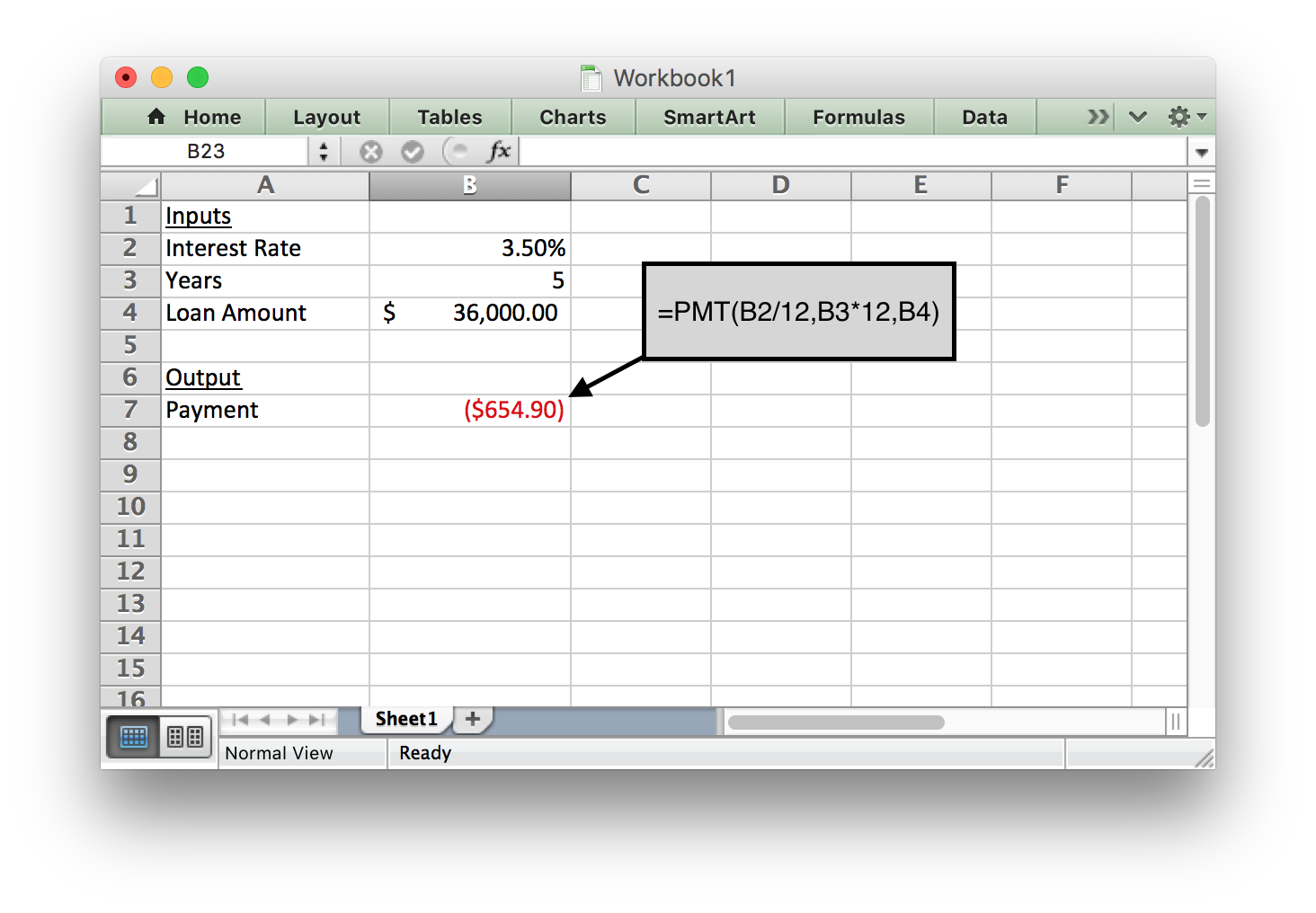
Task: Select column B header
Action: click(x=469, y=186)
